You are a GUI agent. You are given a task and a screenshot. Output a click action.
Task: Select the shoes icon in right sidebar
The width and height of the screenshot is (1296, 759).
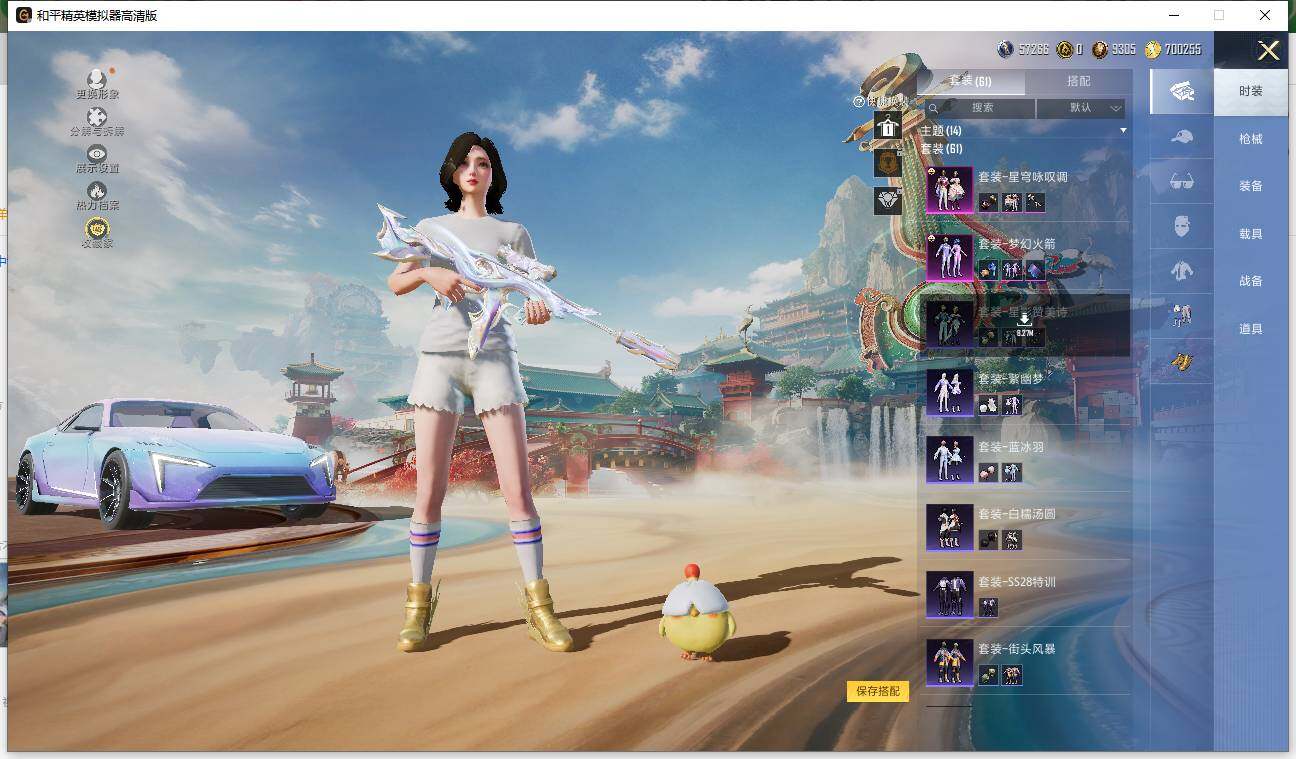1180,316
